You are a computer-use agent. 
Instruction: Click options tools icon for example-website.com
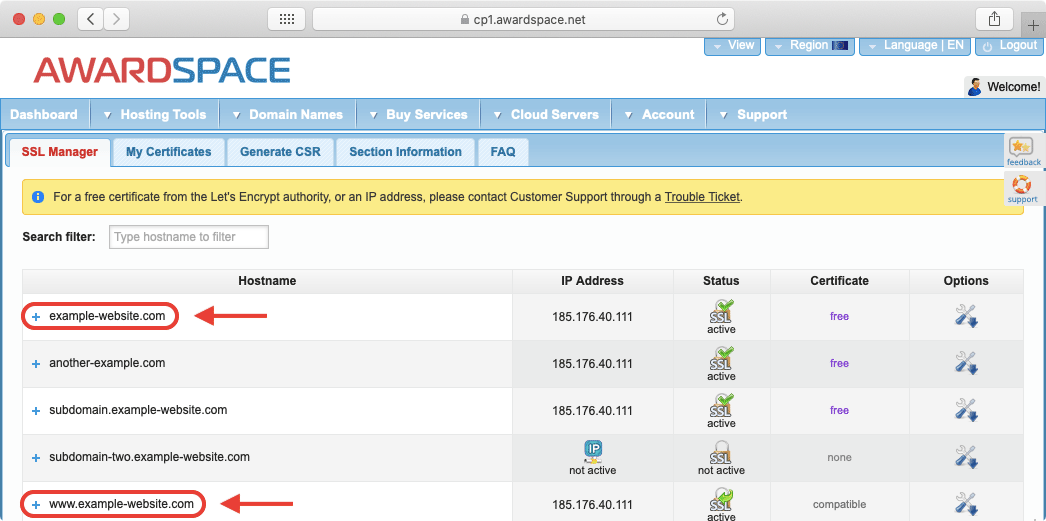(965, 316)
